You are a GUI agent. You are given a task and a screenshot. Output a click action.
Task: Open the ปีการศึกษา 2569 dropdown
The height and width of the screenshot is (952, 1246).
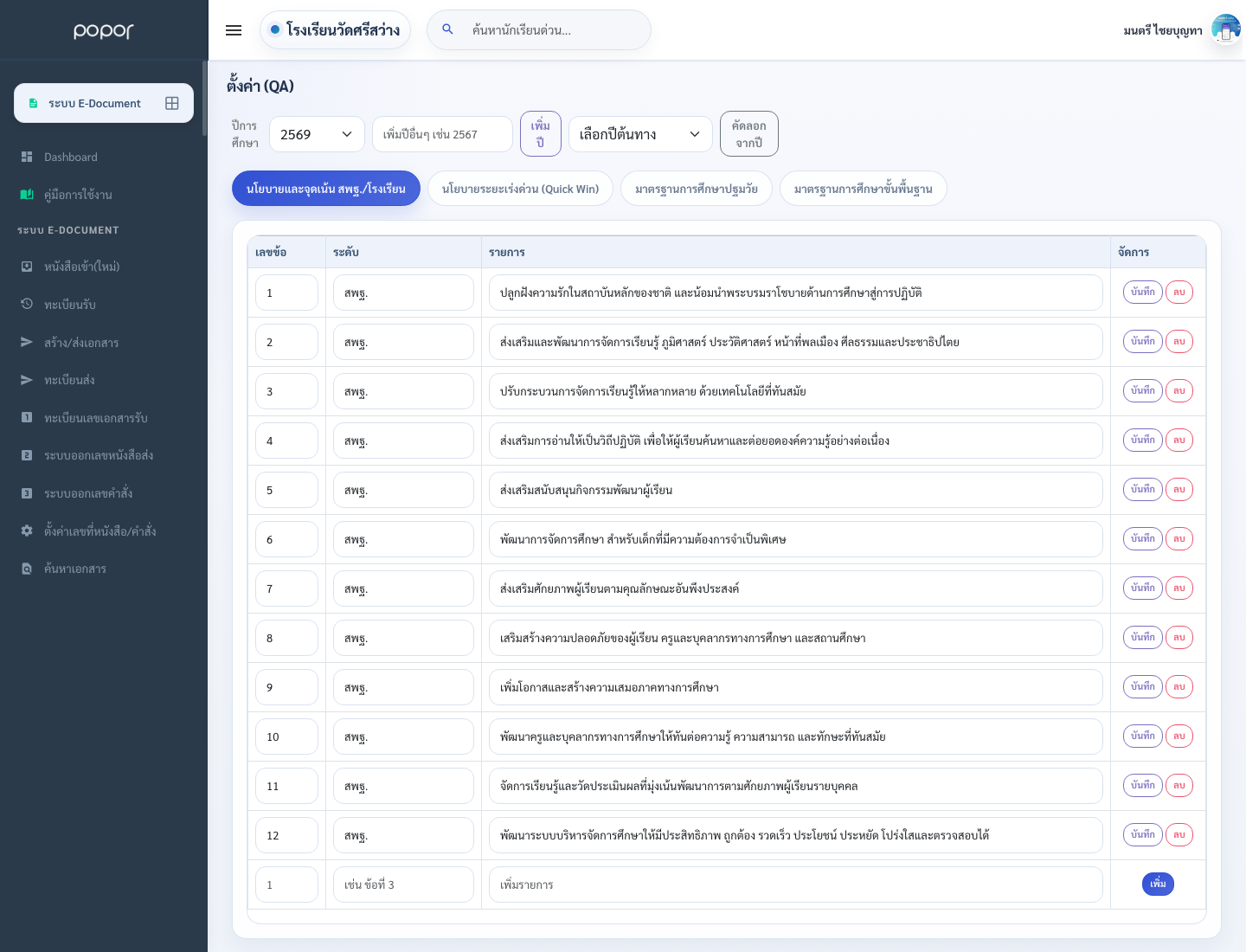[317, 134]
